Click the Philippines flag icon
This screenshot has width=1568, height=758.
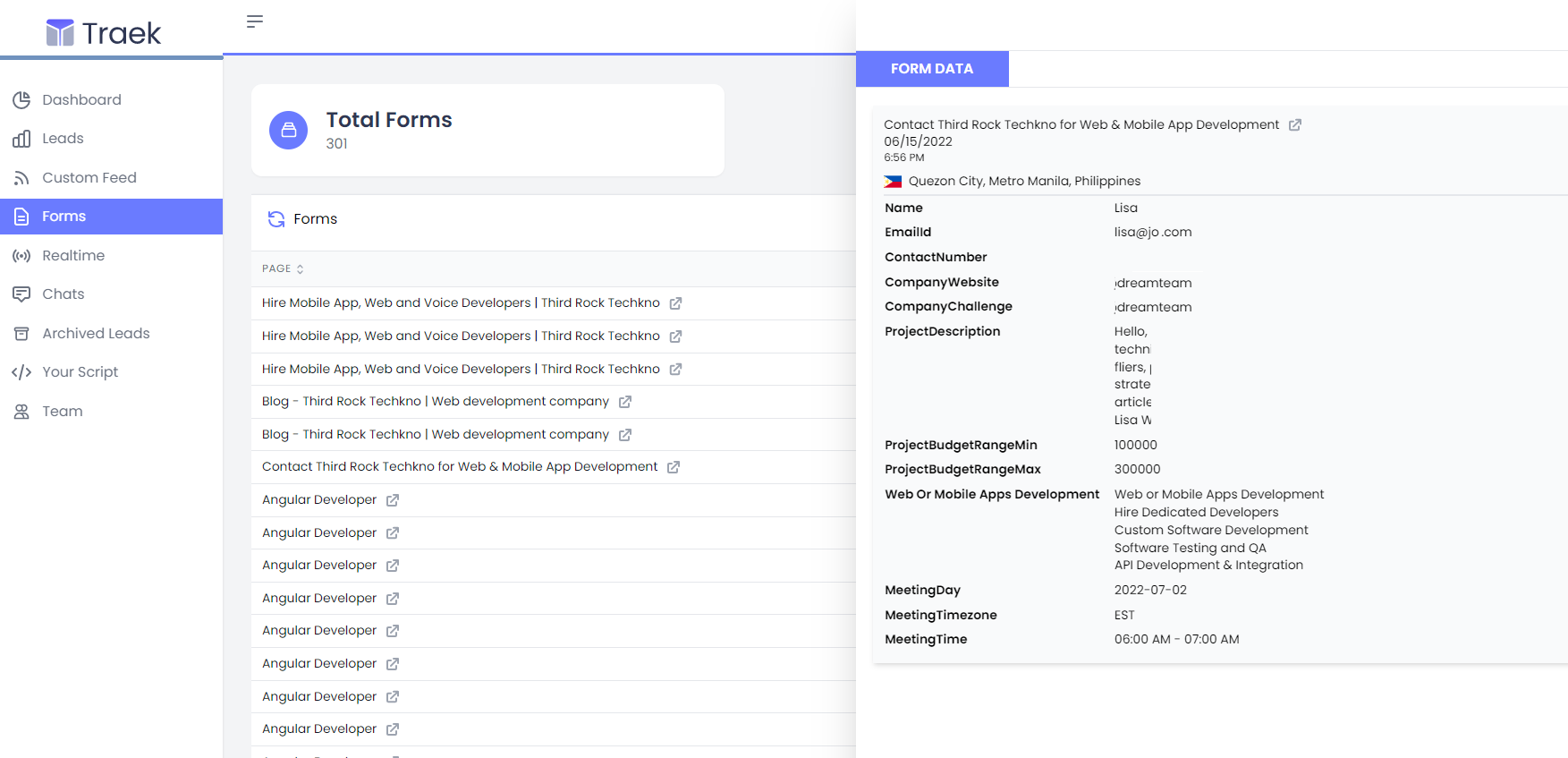(x=893, y=182)
